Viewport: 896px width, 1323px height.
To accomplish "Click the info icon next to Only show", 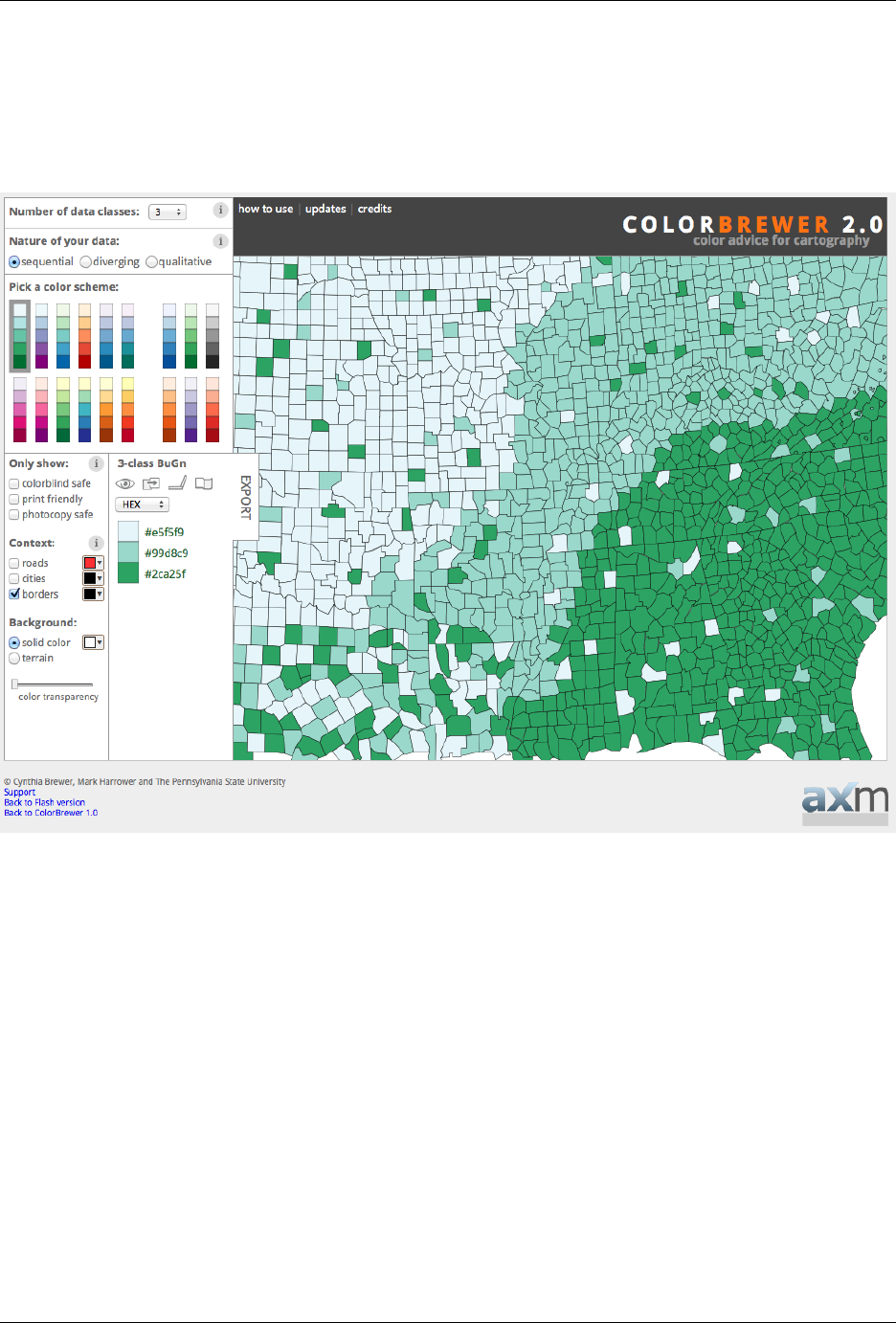I will pyautogui.click(x=96, y=463).
